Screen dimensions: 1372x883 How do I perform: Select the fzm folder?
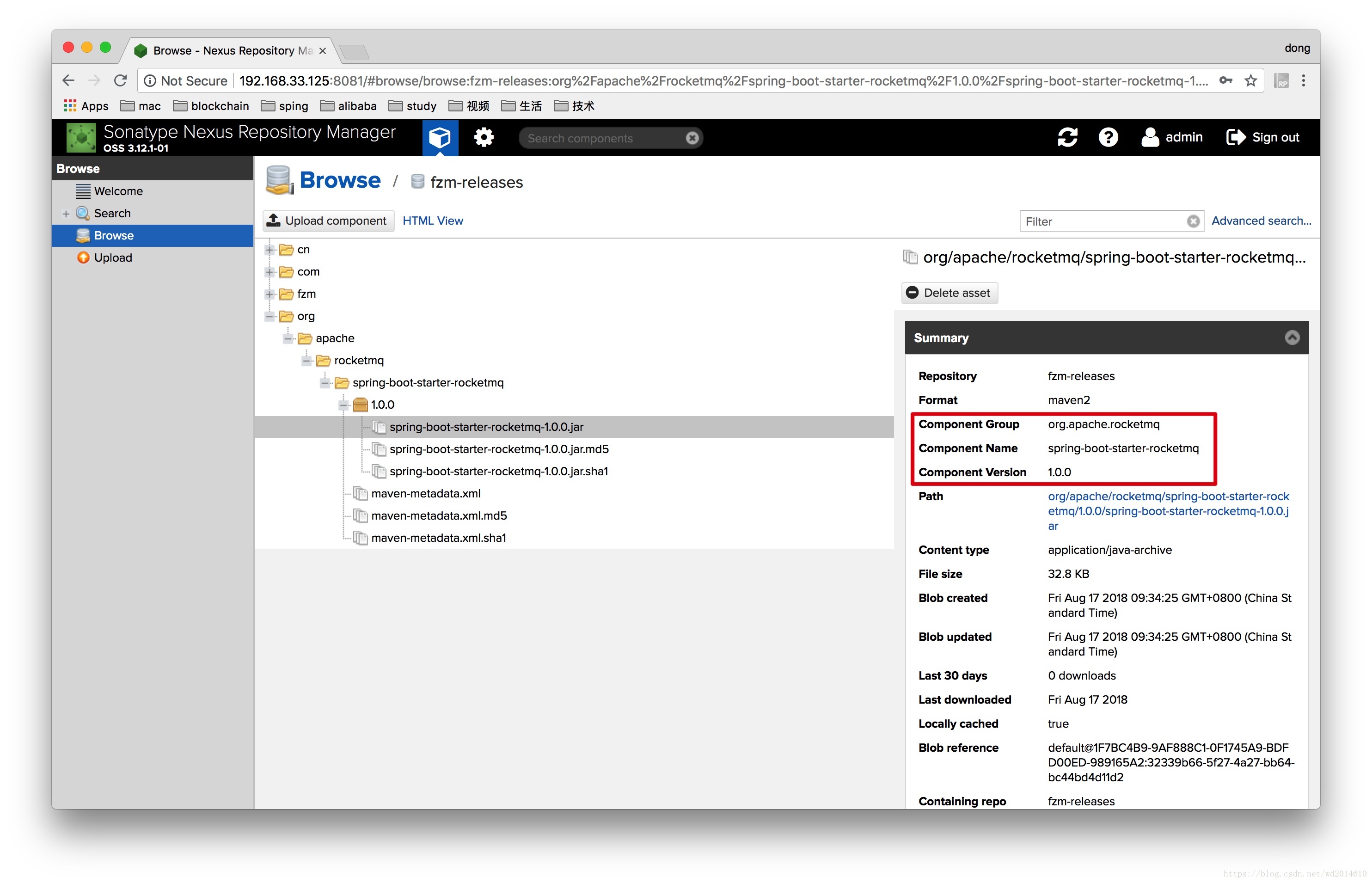pos(306,294)
